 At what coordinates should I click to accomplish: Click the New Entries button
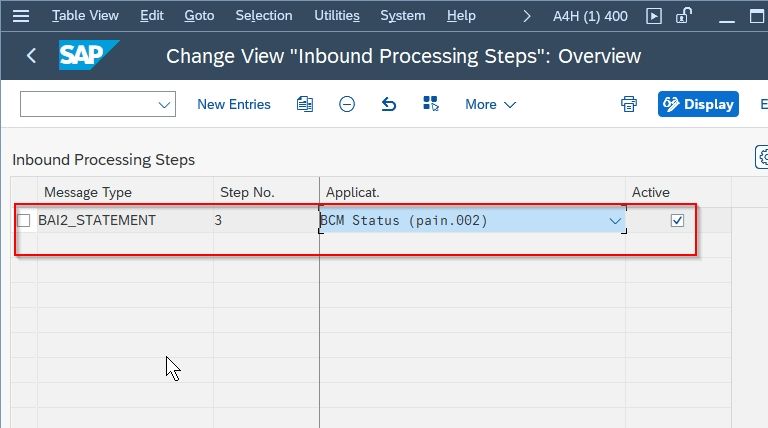point(234,104)
